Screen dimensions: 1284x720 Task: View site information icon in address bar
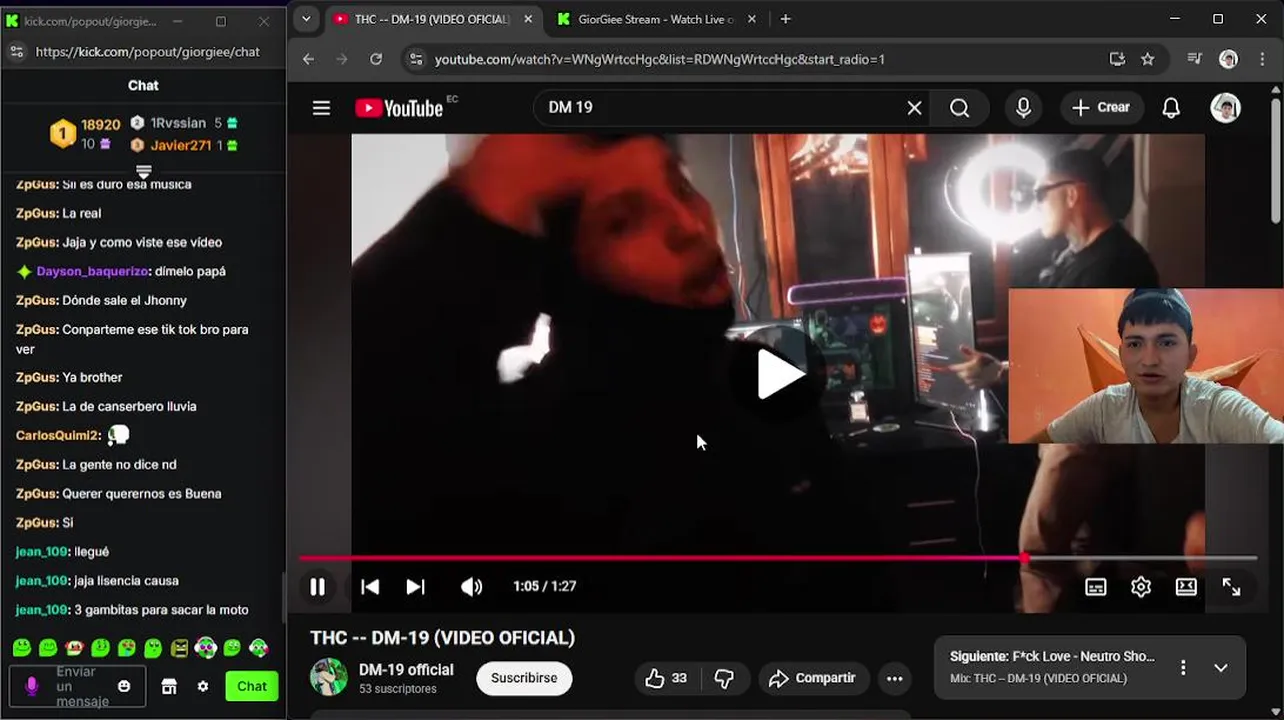[417, 59]
